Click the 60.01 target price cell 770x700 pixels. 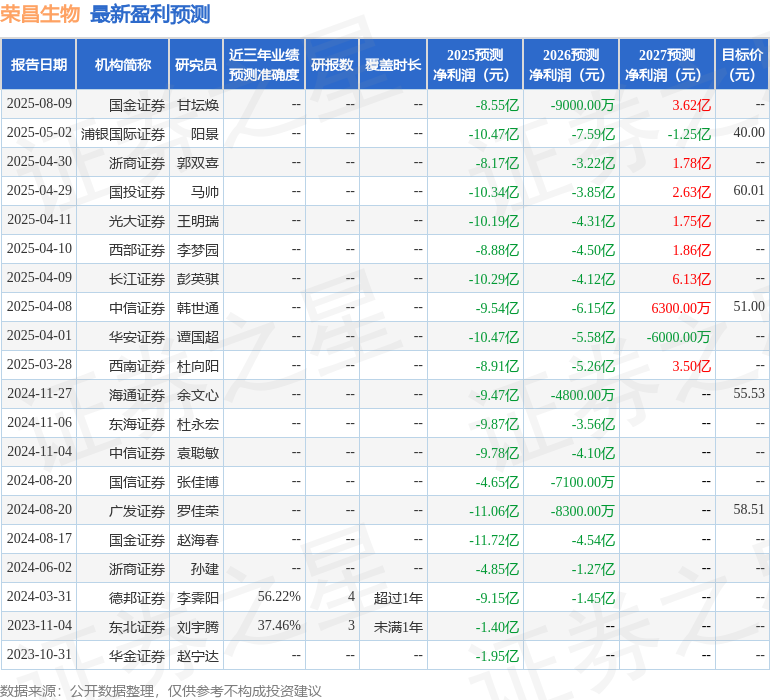(x=748, y=191)
